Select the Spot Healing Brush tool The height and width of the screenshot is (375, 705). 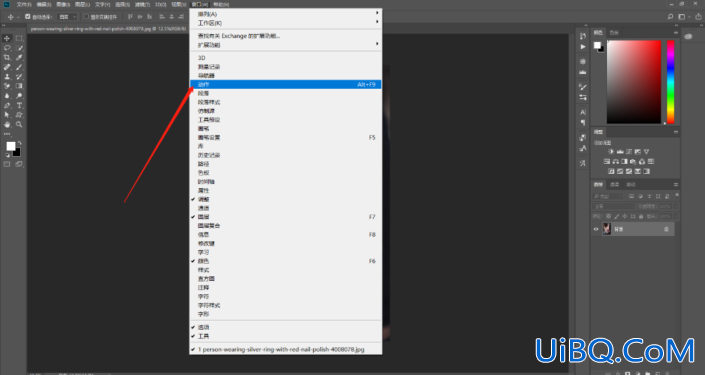coord(7,67)
